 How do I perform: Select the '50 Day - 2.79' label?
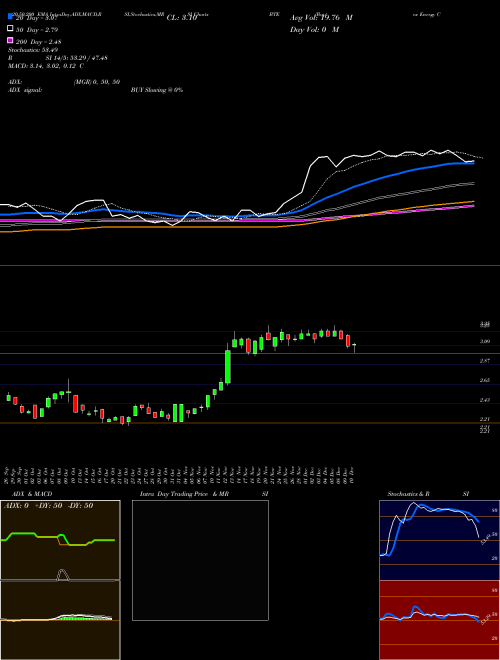click(x=37, y=30)
